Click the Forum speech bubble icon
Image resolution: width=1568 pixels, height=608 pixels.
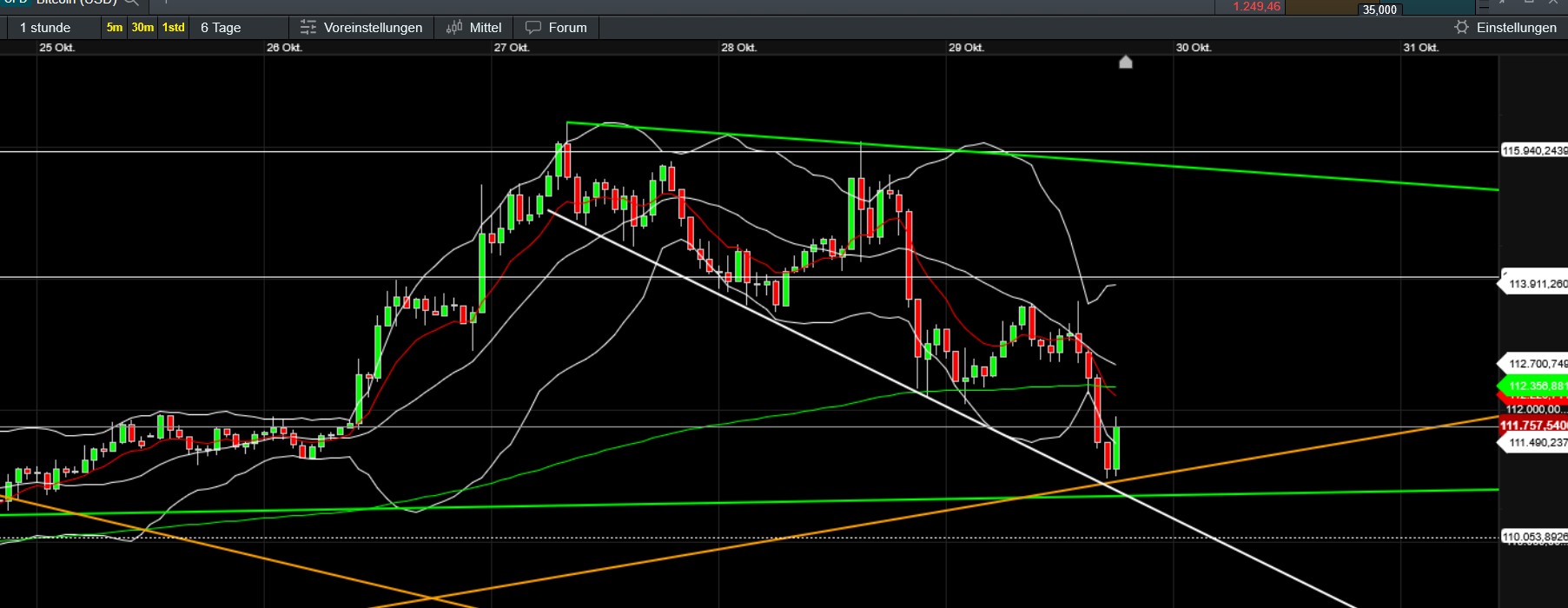click(533, 28)
